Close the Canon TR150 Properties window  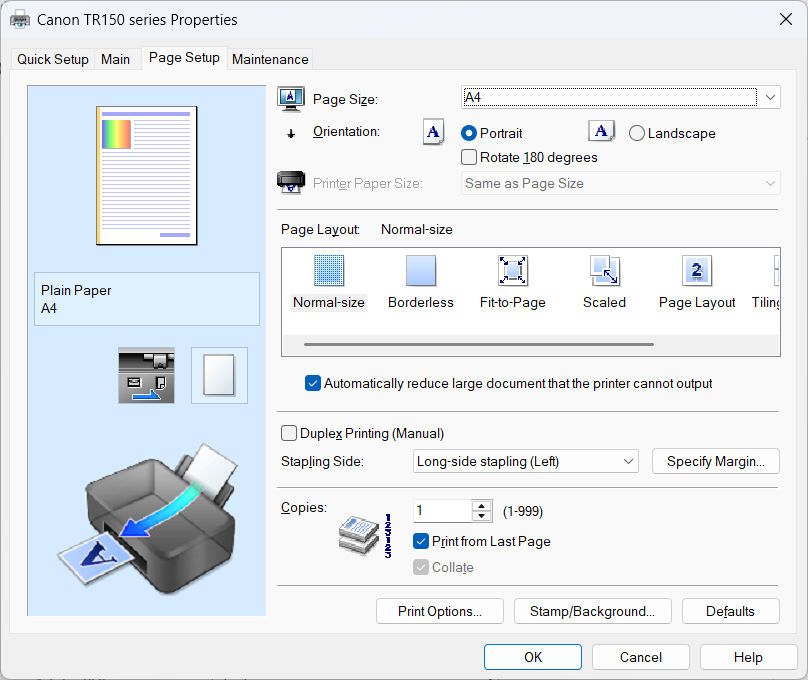click(786, 20)
